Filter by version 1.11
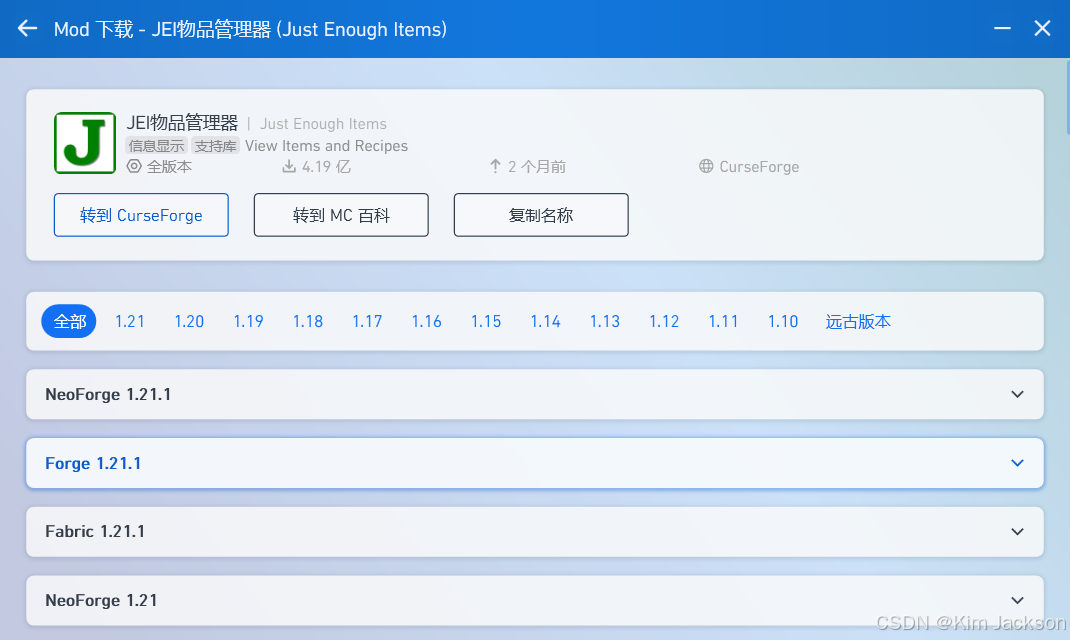 (x=723, y=321)
